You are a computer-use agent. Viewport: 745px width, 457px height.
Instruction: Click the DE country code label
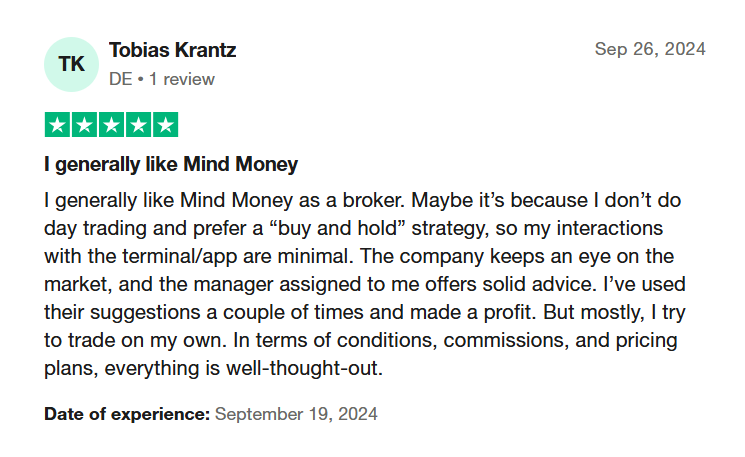pyautogui.click(x=121, y=79)
